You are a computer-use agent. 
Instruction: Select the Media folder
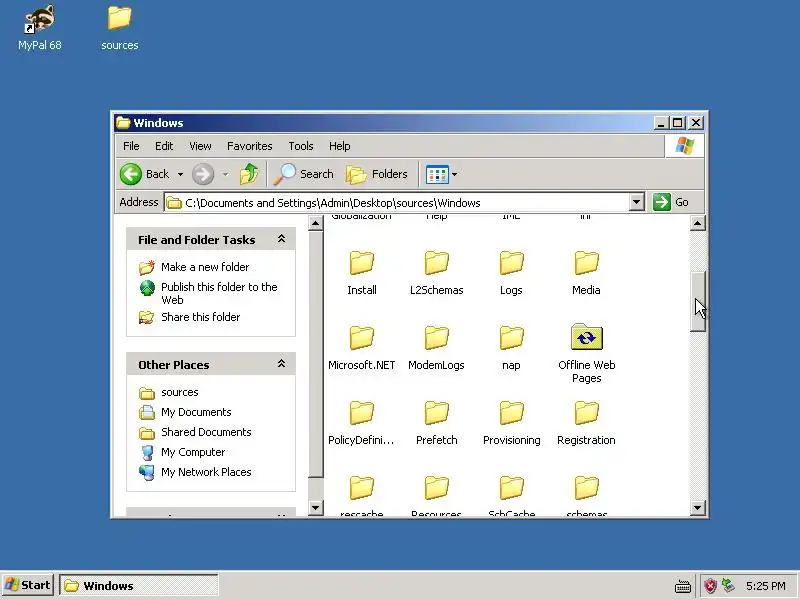(586, 273)
